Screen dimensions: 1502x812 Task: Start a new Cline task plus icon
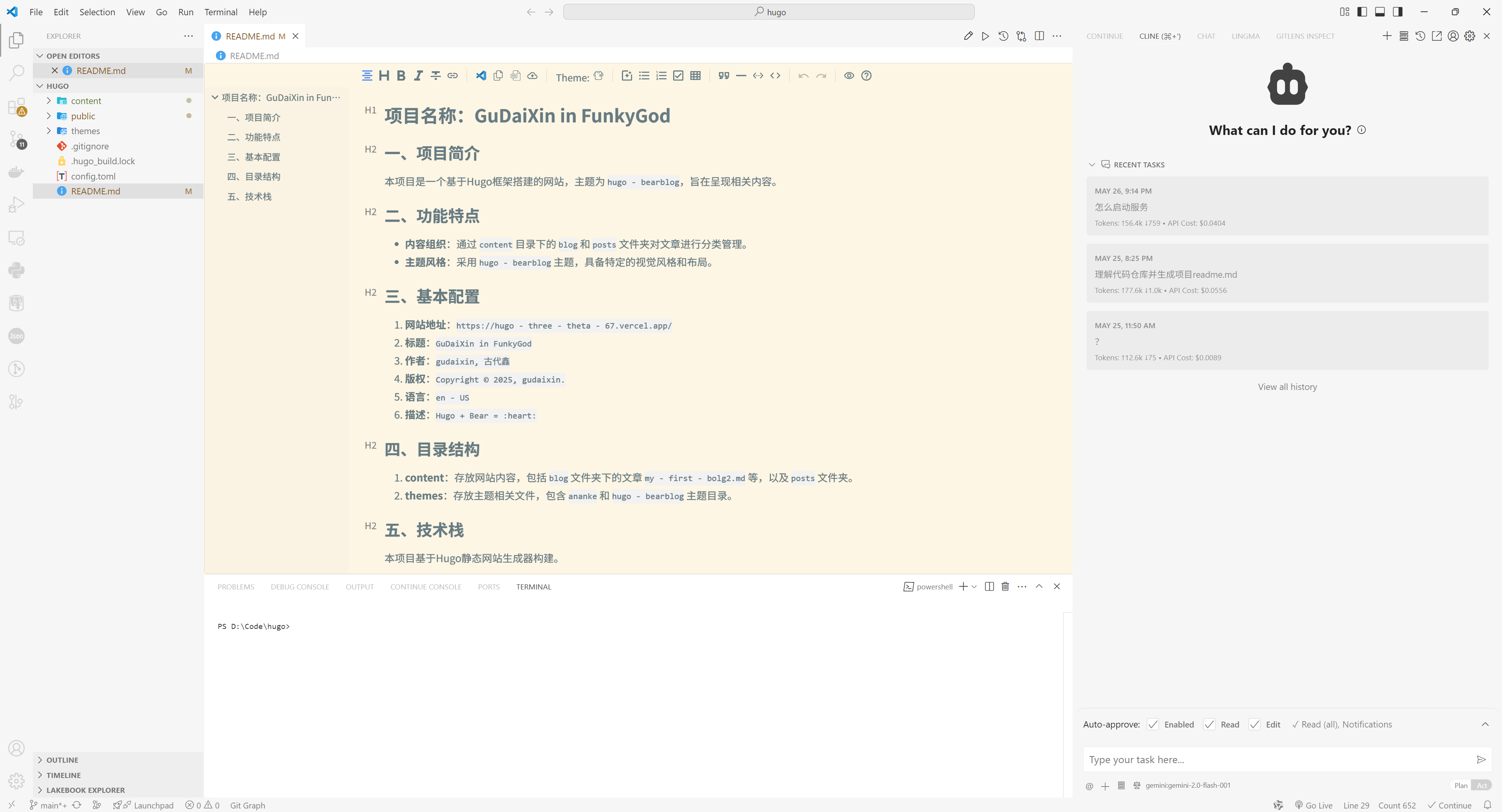click(x=1387, y=36)
